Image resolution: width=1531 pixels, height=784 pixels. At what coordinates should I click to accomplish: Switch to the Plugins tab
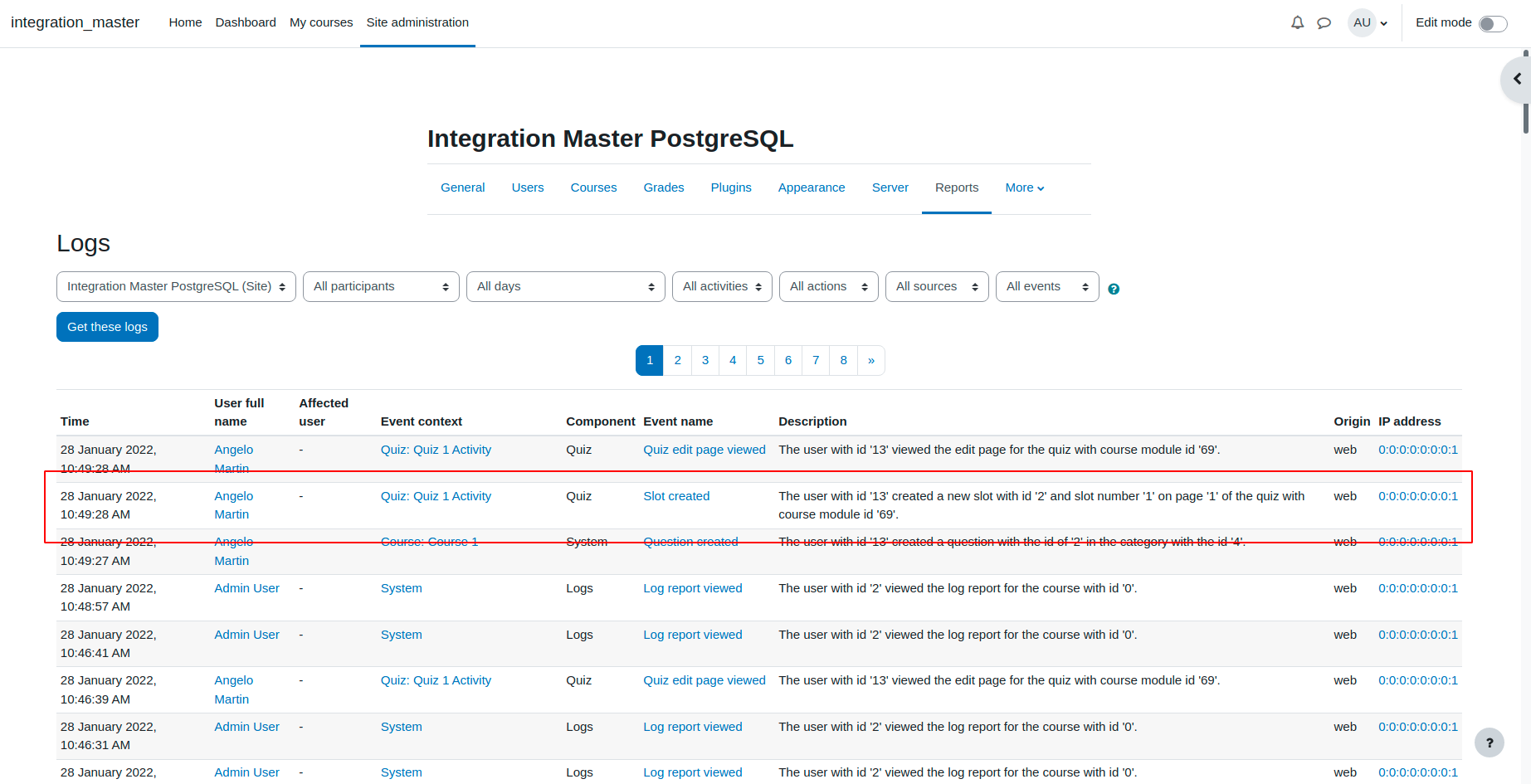731,187
